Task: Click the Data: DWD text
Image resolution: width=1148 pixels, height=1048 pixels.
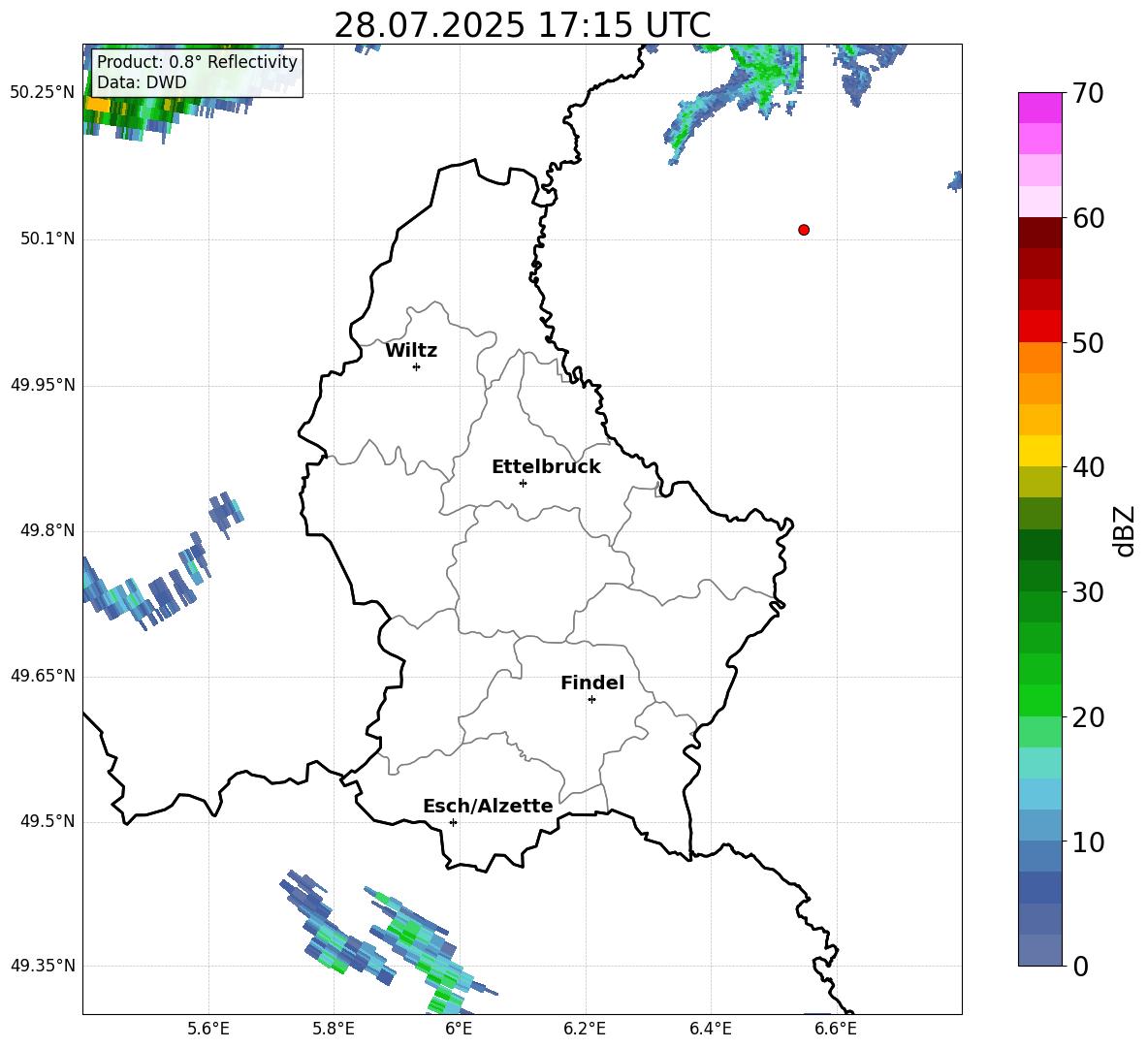Action: (x=142, y=82)
